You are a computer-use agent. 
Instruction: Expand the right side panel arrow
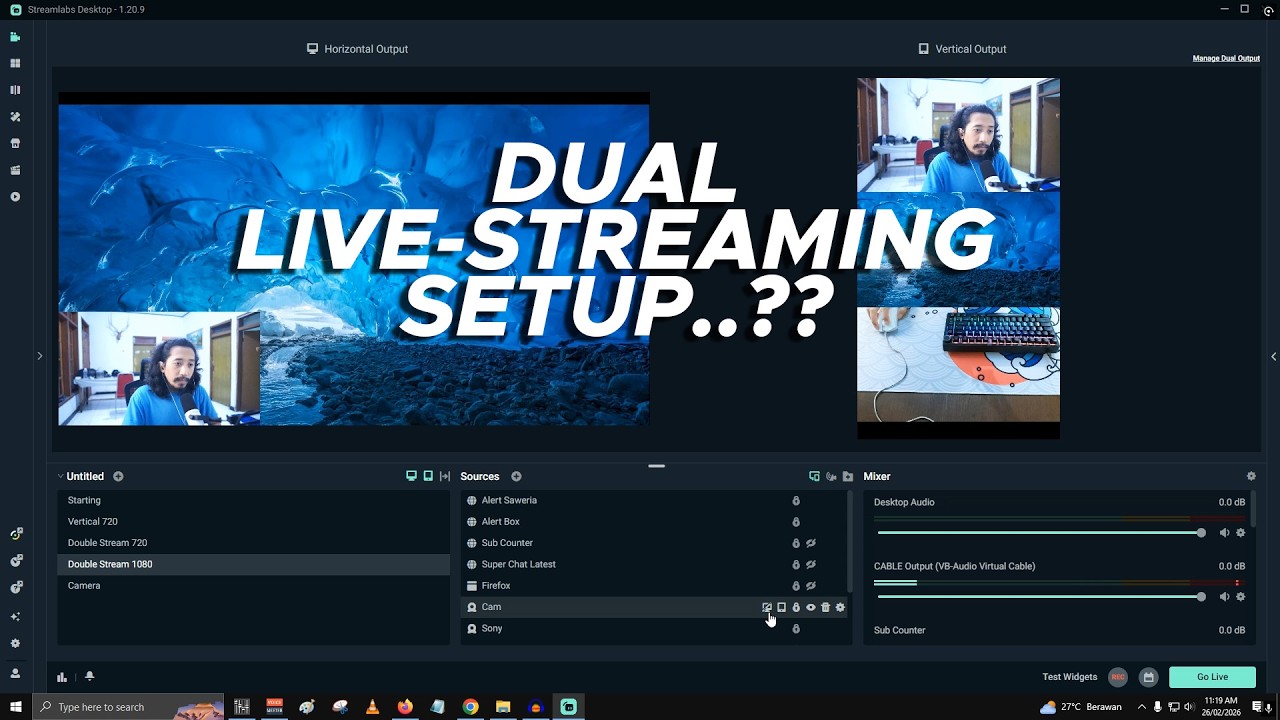(1273, 356)
